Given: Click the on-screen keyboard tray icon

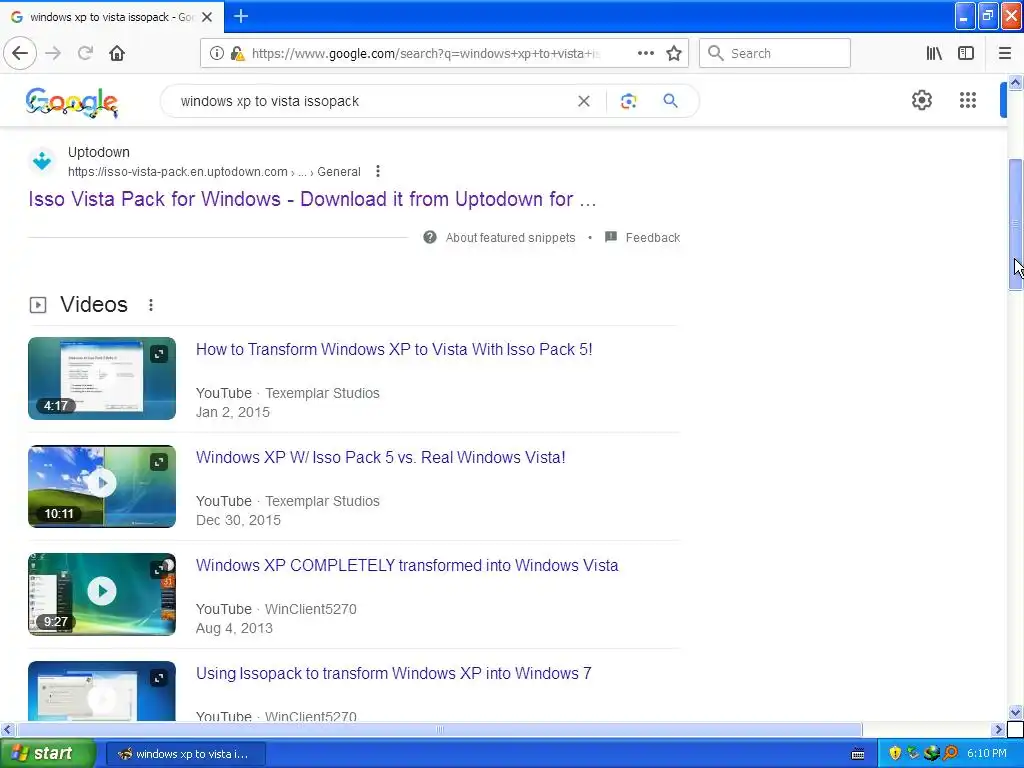Looking at the screenshot, I should [x=858, y=754].
